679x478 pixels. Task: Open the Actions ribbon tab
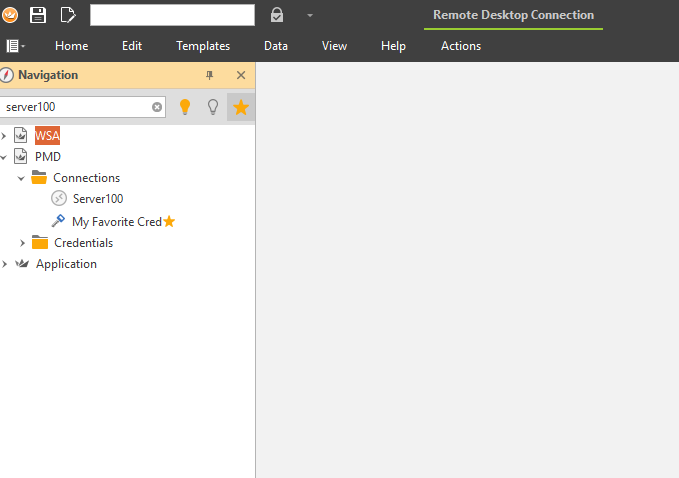point(460,46)
